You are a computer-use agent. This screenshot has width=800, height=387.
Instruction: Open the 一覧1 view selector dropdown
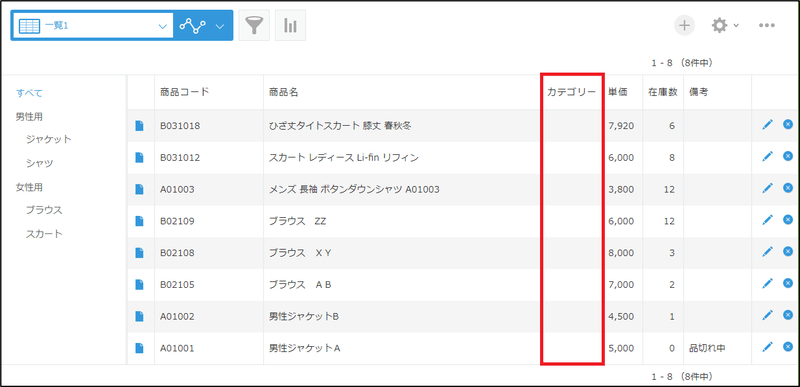pyautogui.click(x=92, y=25)
